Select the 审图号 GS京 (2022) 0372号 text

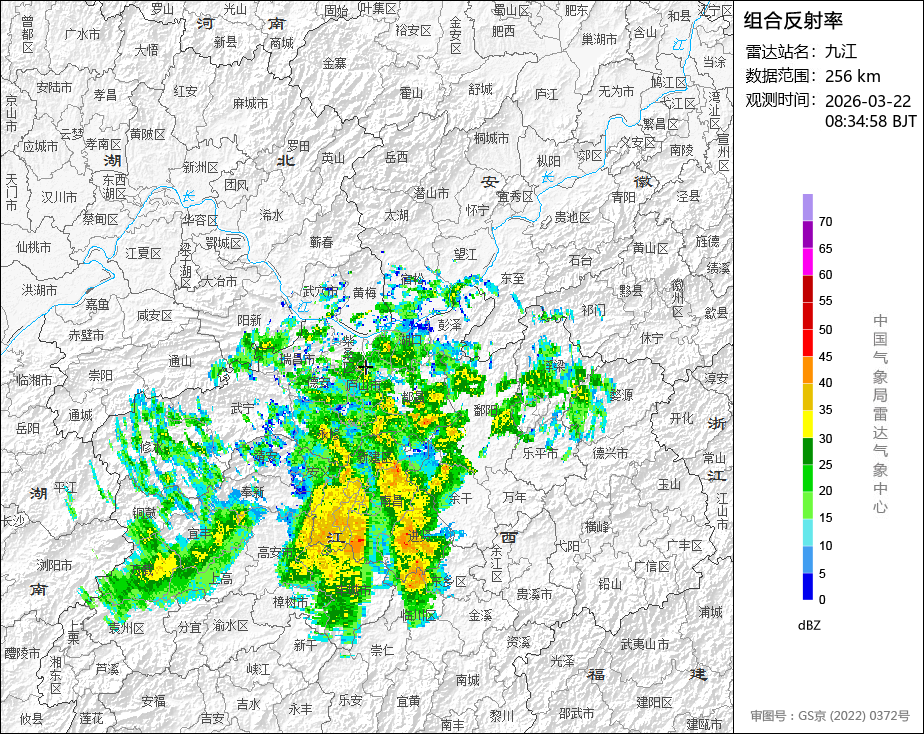point(830,716)
